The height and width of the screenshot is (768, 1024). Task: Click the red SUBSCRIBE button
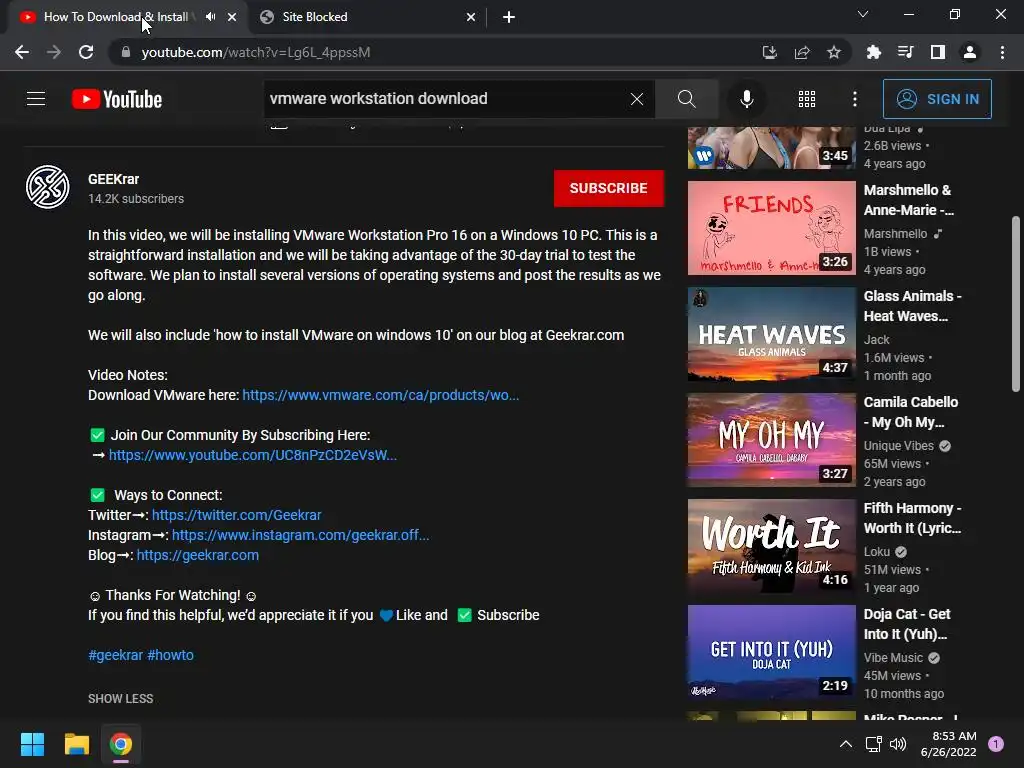[x=609, y=188]
